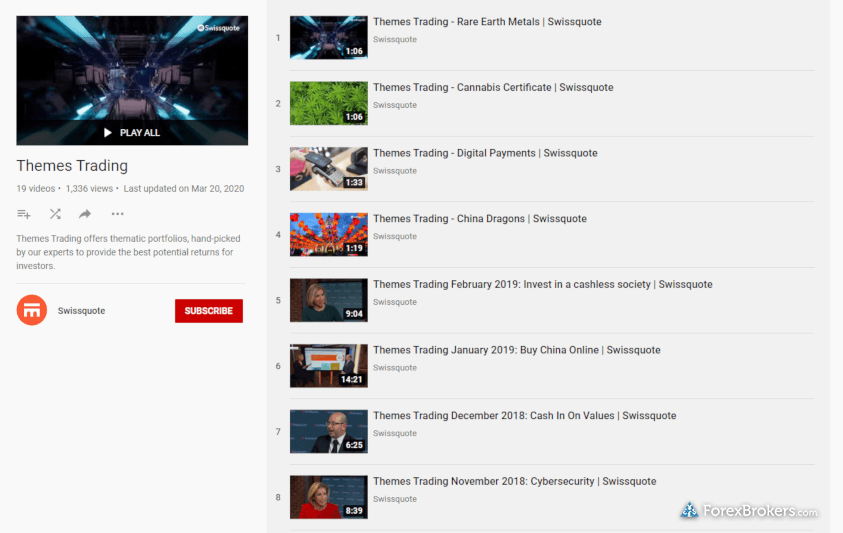The image size is (843, 533).
Task: Click 'Last updated on Mar 20, 2020' text
Action: point(184,188)
